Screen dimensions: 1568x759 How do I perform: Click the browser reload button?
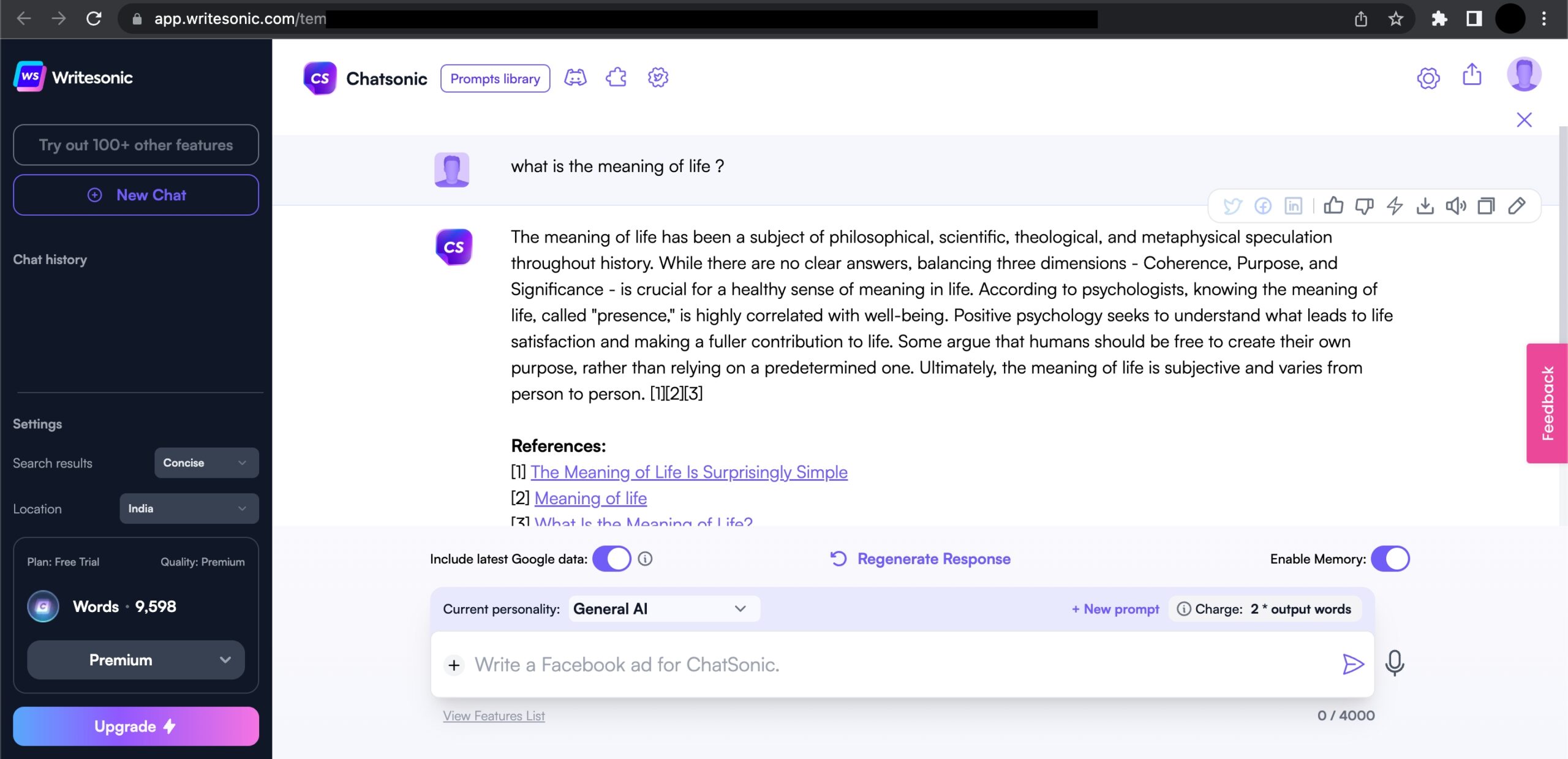94,19
